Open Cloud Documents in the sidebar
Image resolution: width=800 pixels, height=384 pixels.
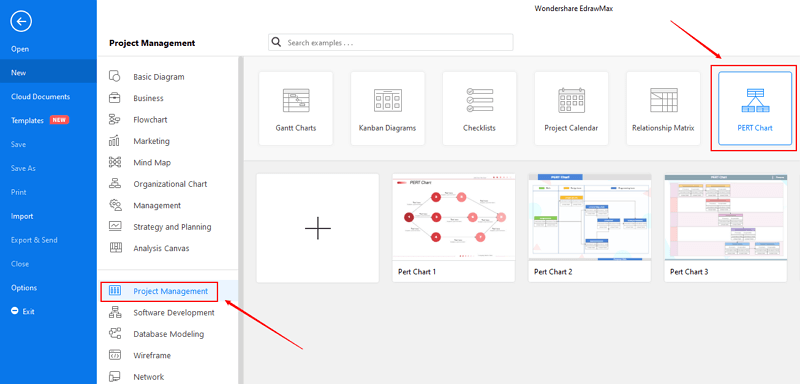[40, 96]
